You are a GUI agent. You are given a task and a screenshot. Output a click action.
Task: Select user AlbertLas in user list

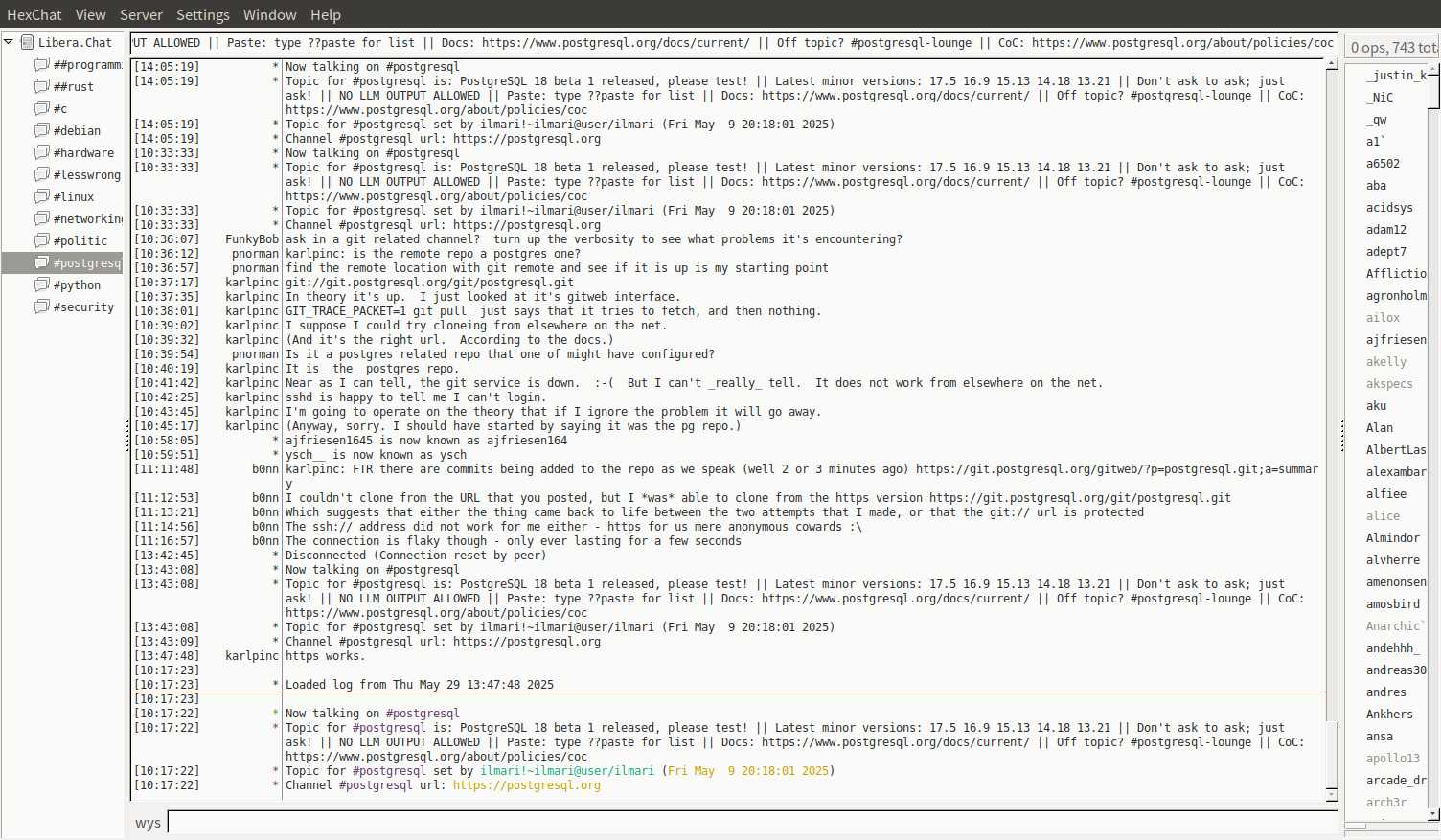1395,450
